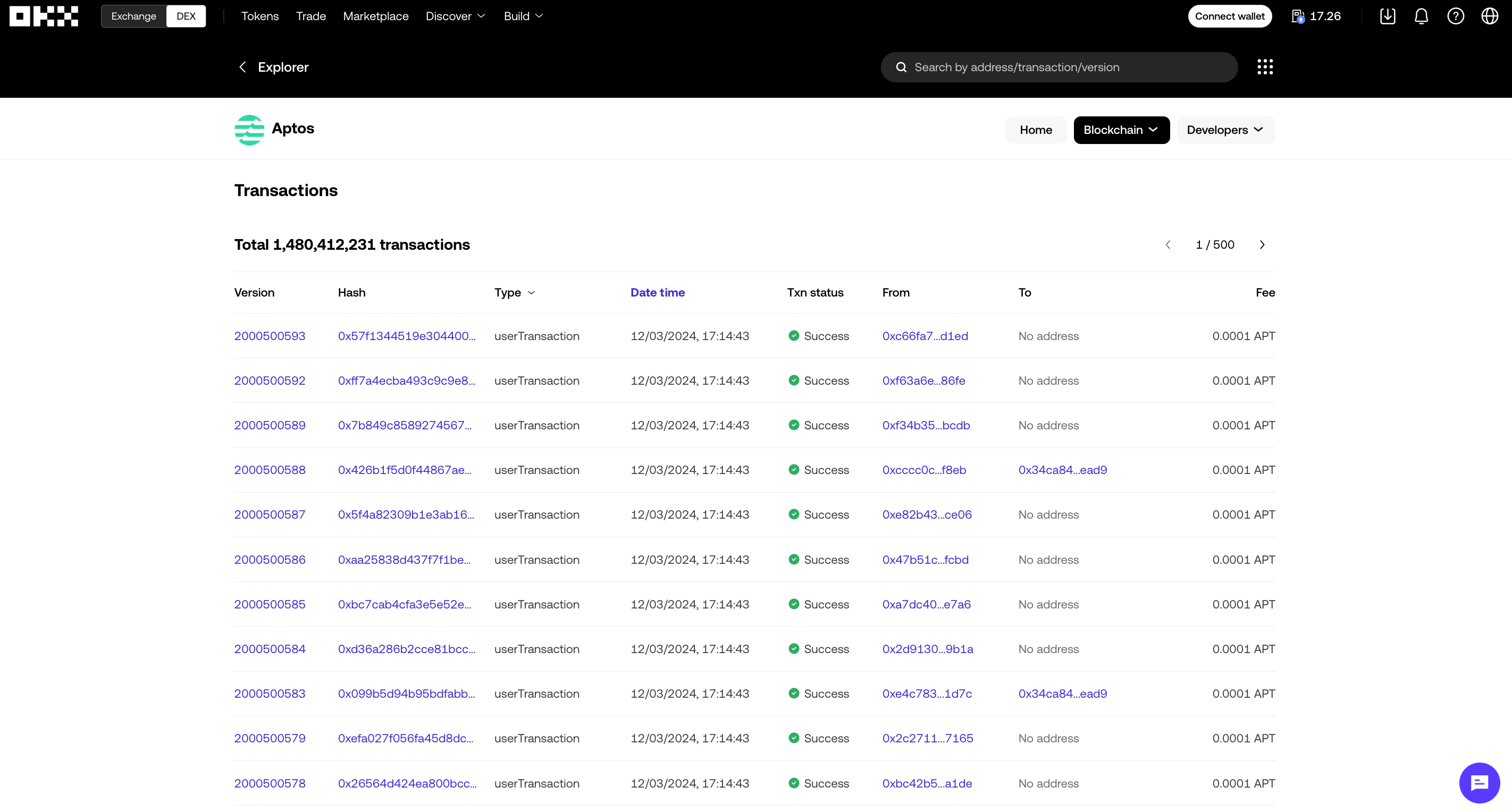Open transaction version 2000500593
The width and height of the screenshot is (1512, 812).
click(x=270, y=336)
